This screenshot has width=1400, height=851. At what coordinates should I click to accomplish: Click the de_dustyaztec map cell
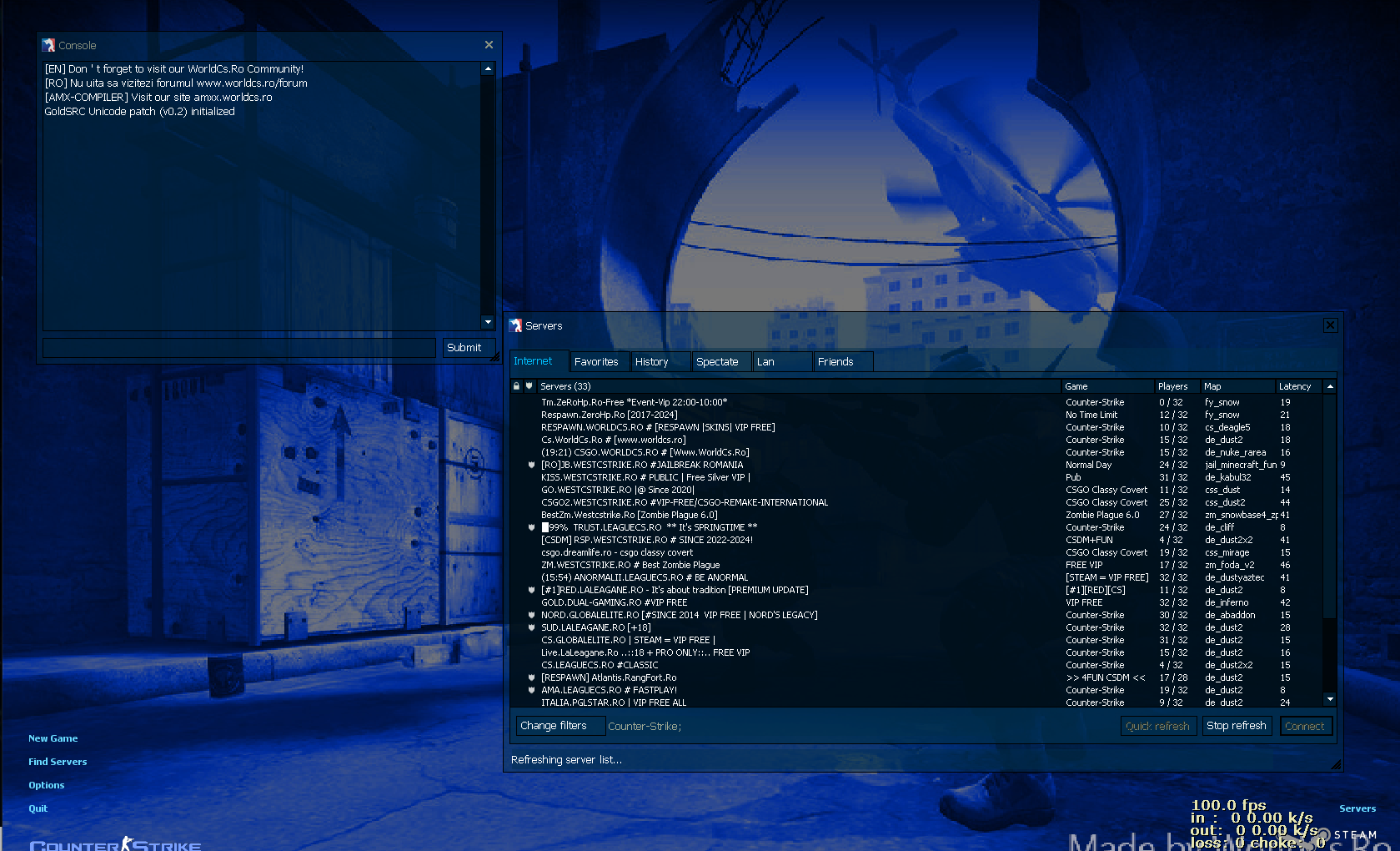[1234, 577]
